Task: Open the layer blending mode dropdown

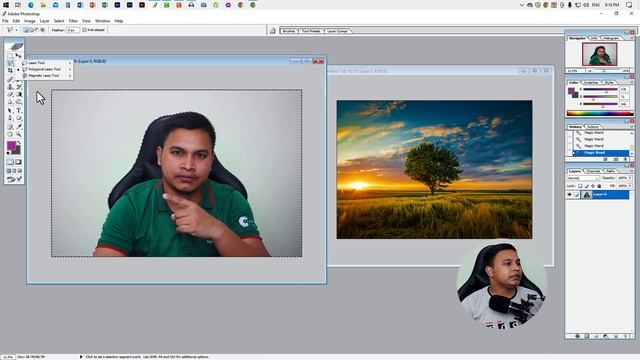Action: click(x=583, y=178)
